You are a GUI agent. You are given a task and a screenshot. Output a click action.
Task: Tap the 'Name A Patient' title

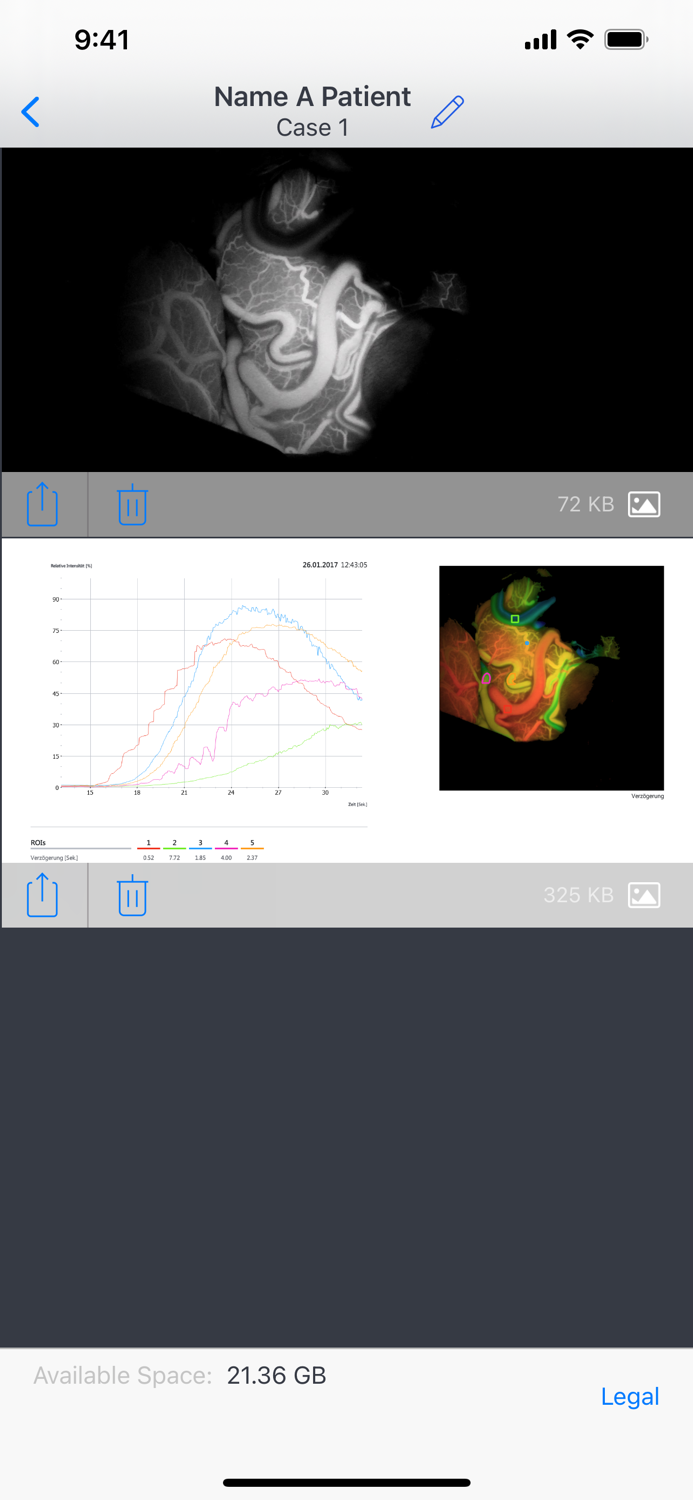[312, 96]
